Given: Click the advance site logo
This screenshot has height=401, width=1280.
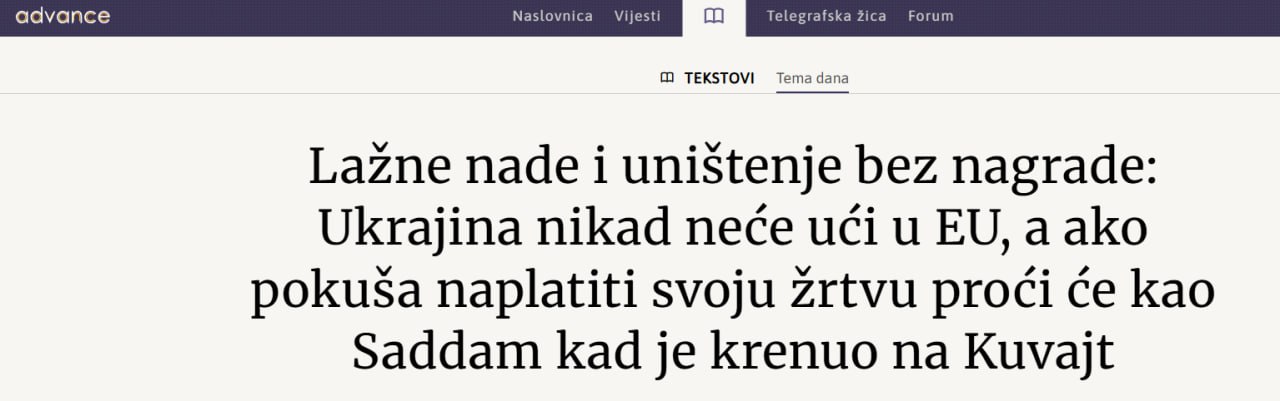Looking at the screenshot, I should pos(63,16).
